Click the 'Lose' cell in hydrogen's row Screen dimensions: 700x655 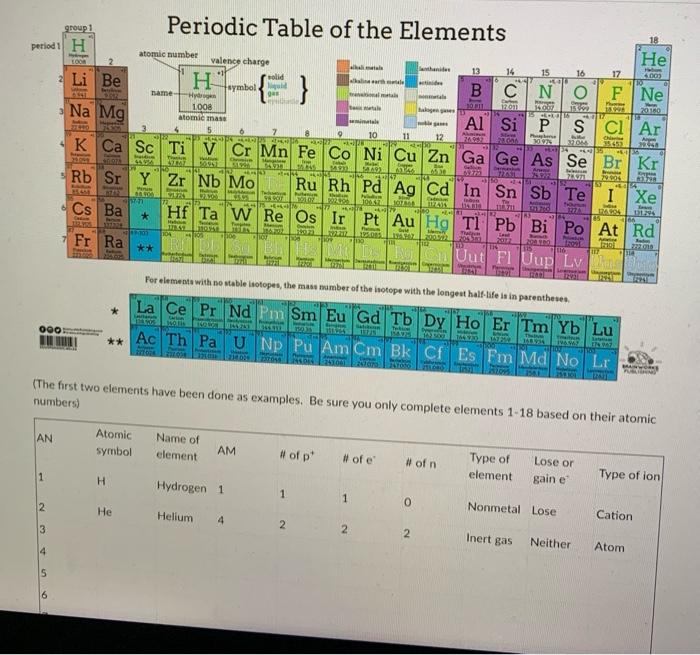click(543, 510)
